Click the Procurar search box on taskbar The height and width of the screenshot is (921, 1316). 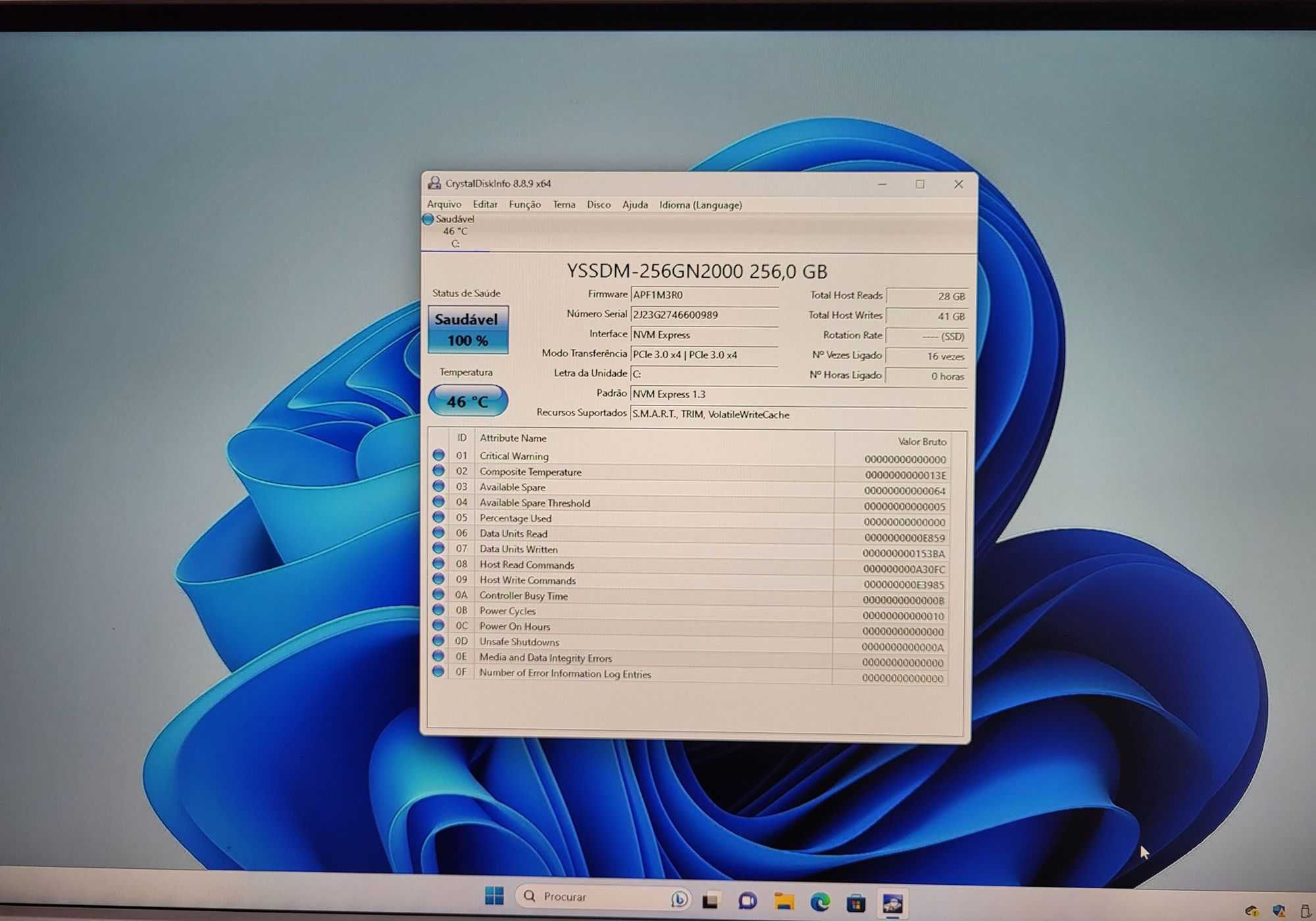[x=604, y=897]
